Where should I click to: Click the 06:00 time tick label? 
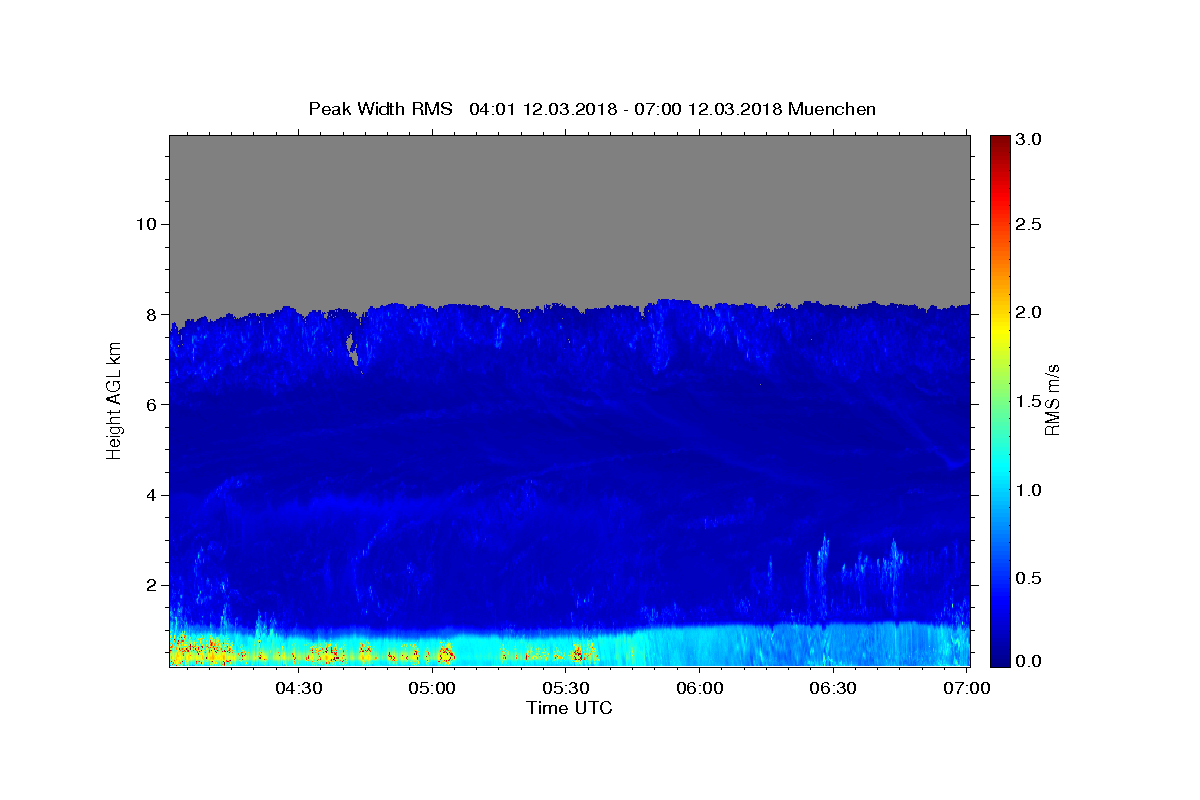700,689
